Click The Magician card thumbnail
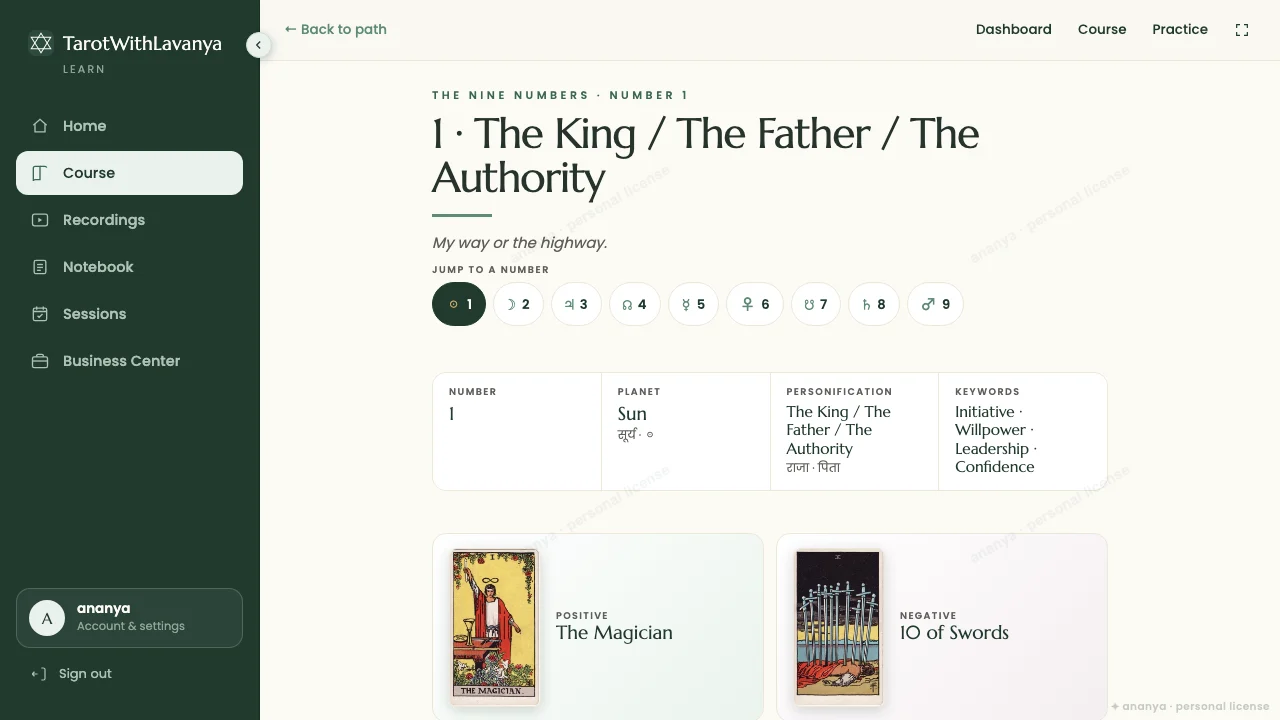Viewport: 1280px width, 720px height. pyautogui.click(x=494, y=624)
